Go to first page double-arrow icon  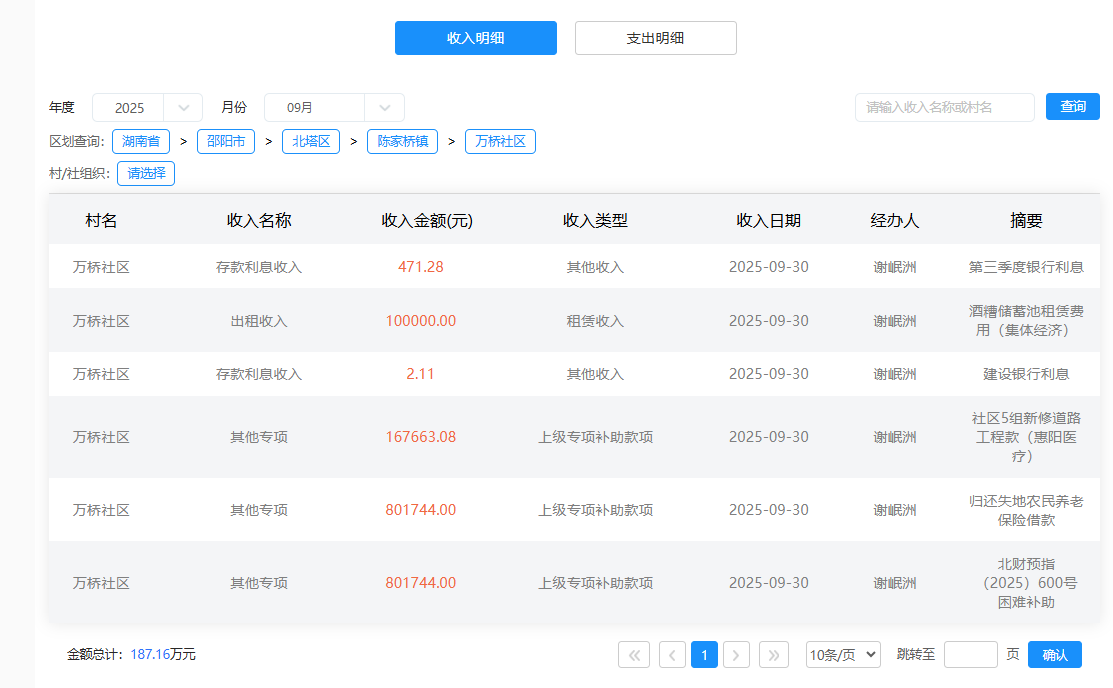click(x=634, y=655)
